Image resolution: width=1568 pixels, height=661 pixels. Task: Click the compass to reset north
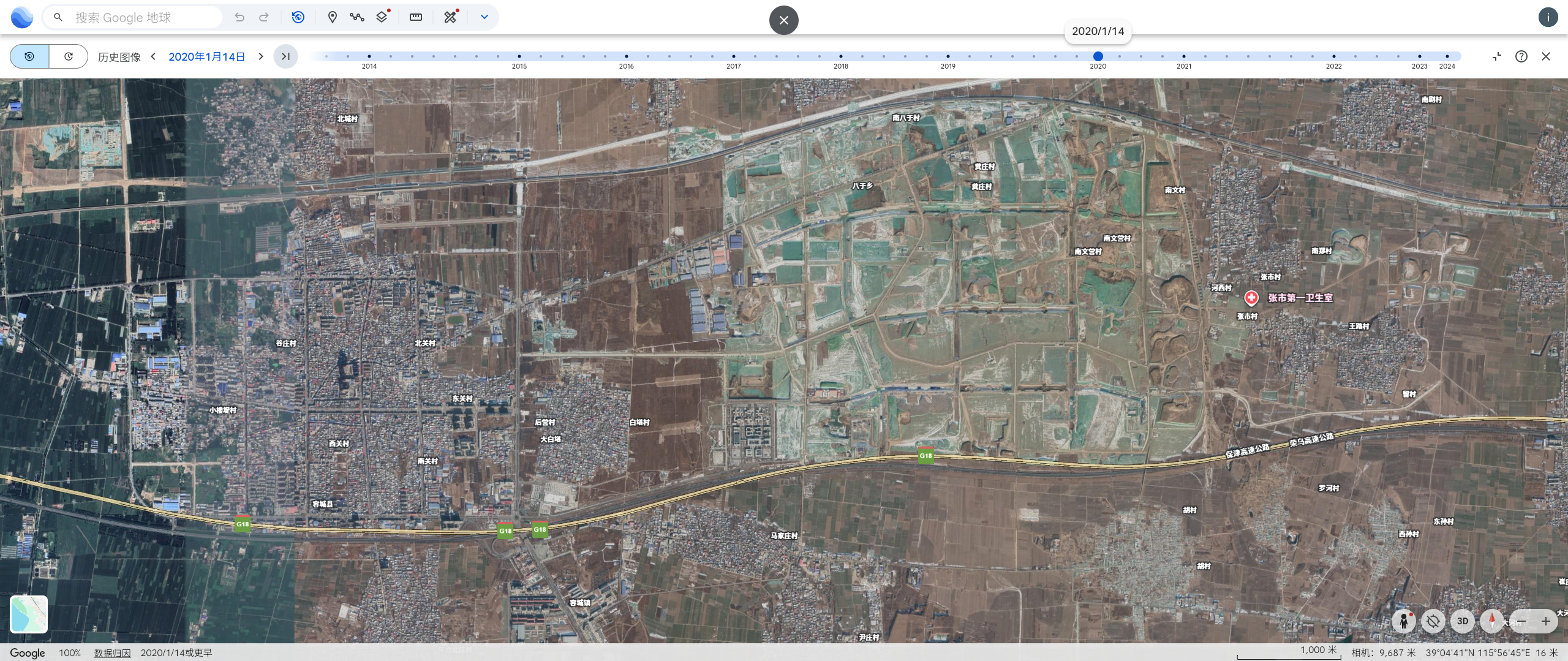(x=1492, y=621)
